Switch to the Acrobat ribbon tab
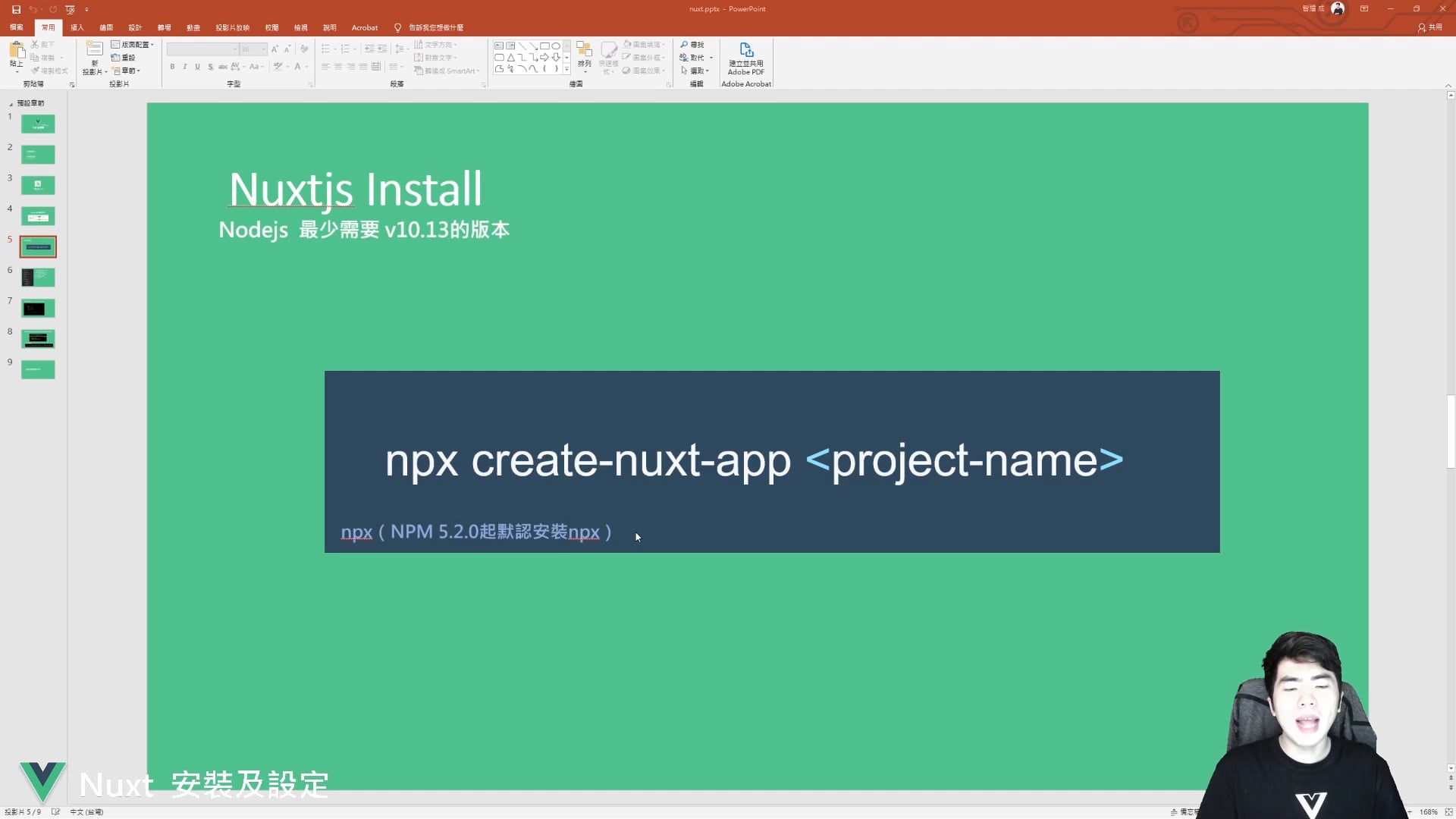The width and height of the screenshot is (1456, 819). point(364,27)
